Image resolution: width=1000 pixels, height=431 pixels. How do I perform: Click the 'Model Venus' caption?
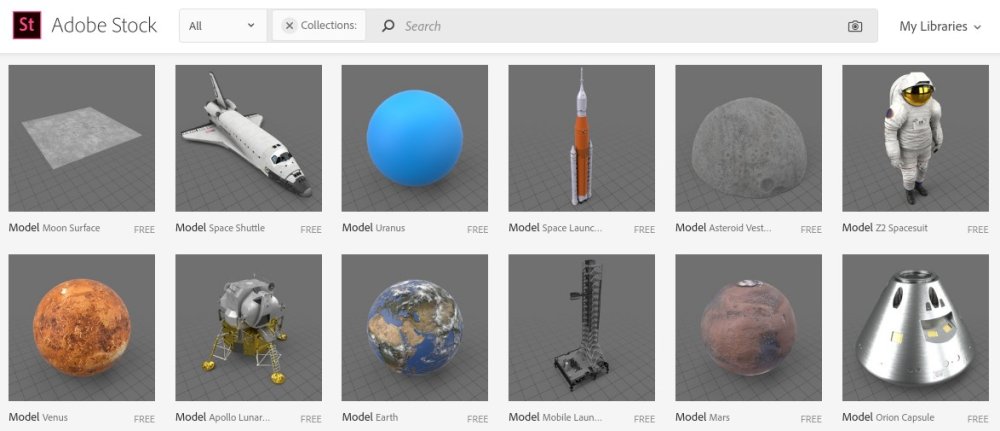pyautogui.click(x=38, y=417)
